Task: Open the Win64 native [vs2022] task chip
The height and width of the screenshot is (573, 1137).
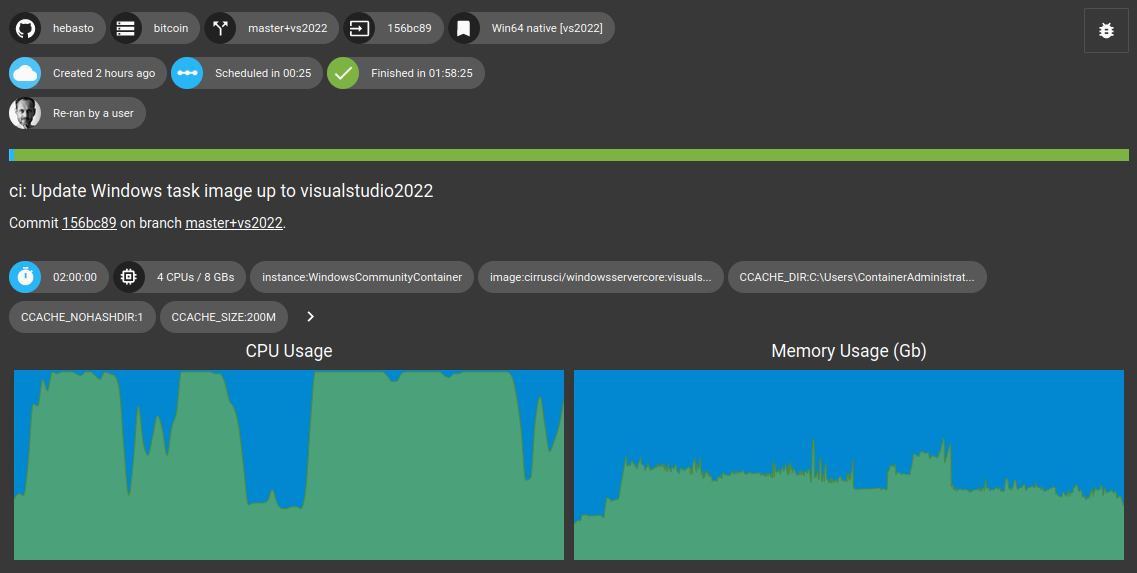Action: pyautogui.click(x=532, y=28)
